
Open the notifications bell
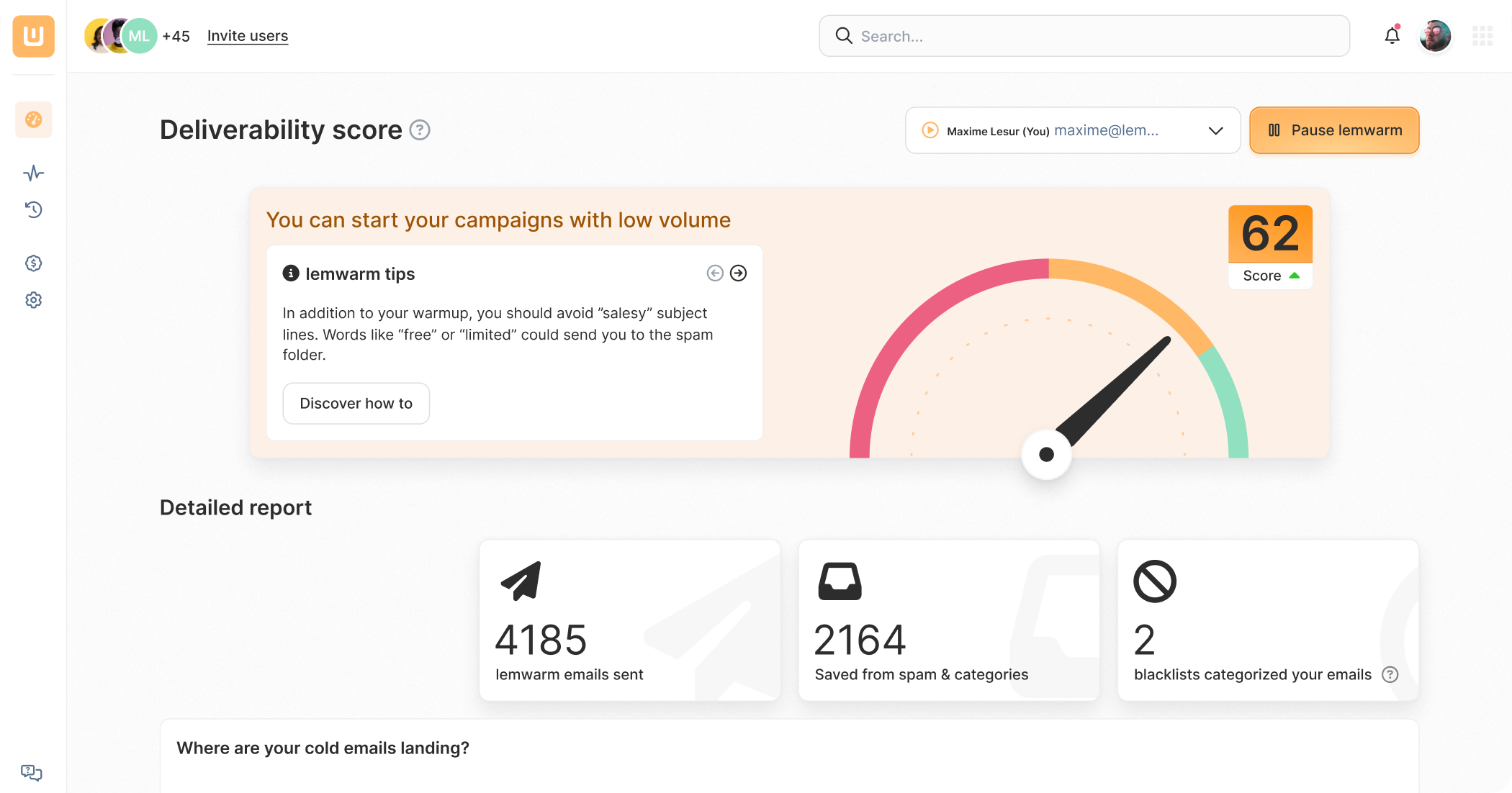pyautogui.click(x=1392, y=36)
